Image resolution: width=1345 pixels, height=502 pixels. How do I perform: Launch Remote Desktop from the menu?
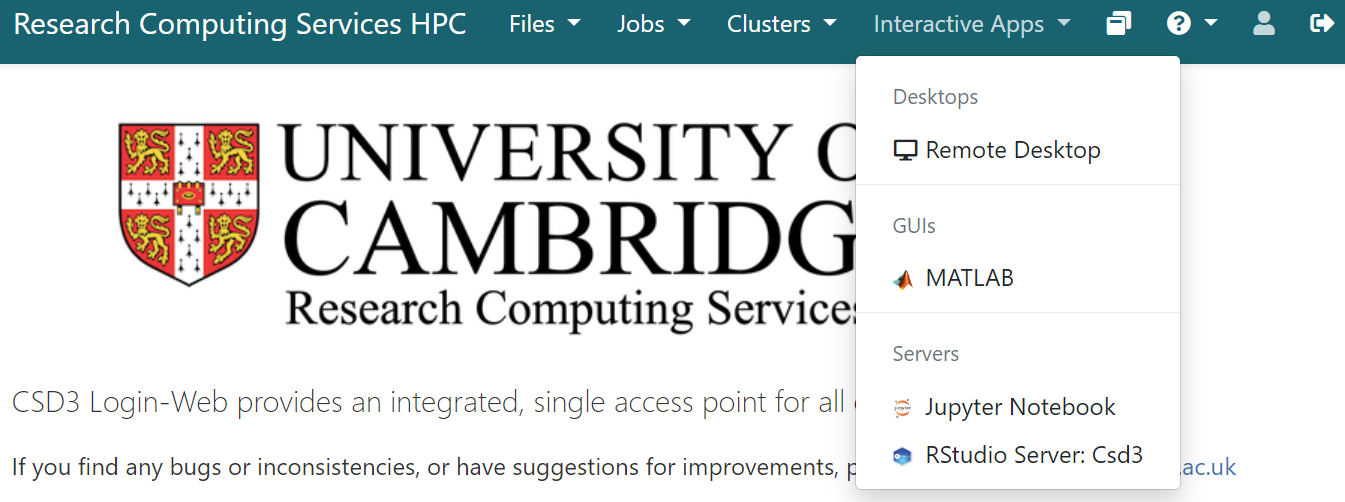coord(1012,151)
